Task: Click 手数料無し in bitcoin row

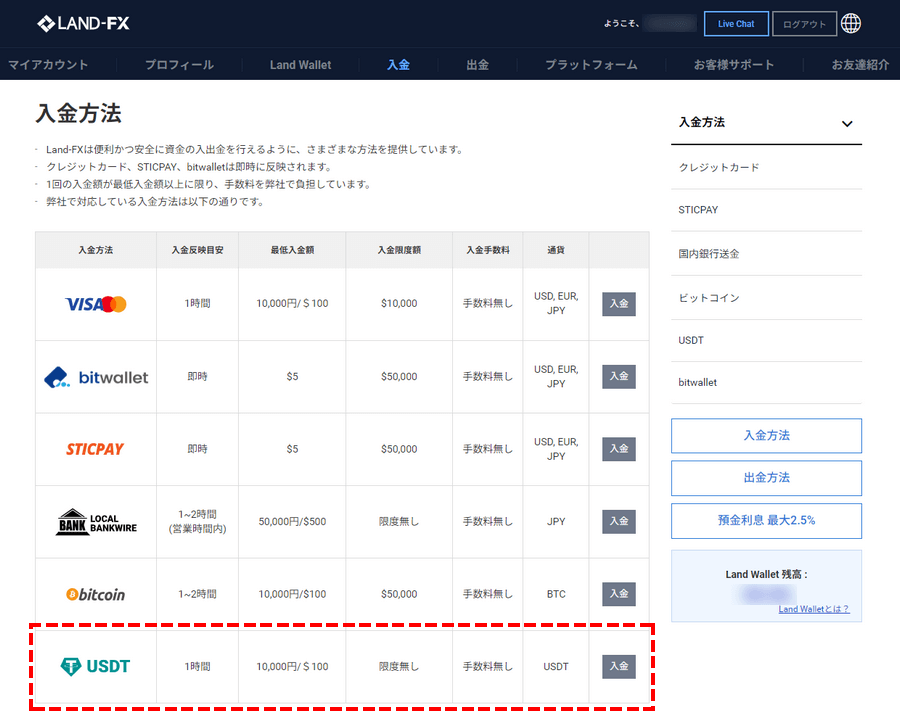Action: 487,594
